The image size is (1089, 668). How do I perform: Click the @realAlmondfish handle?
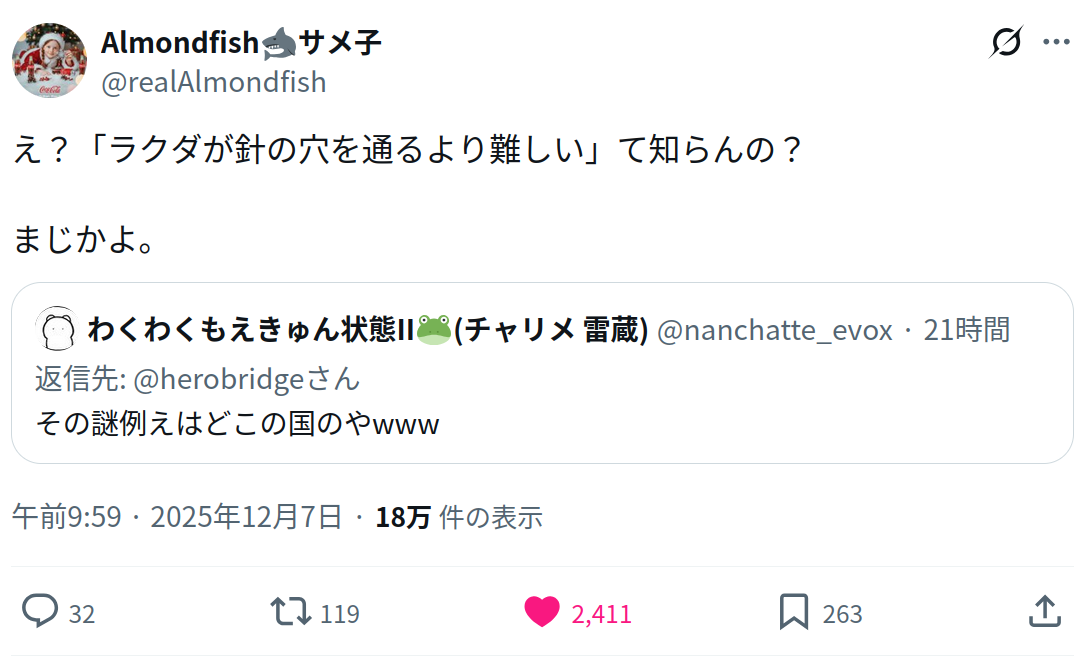pos(213,82)
